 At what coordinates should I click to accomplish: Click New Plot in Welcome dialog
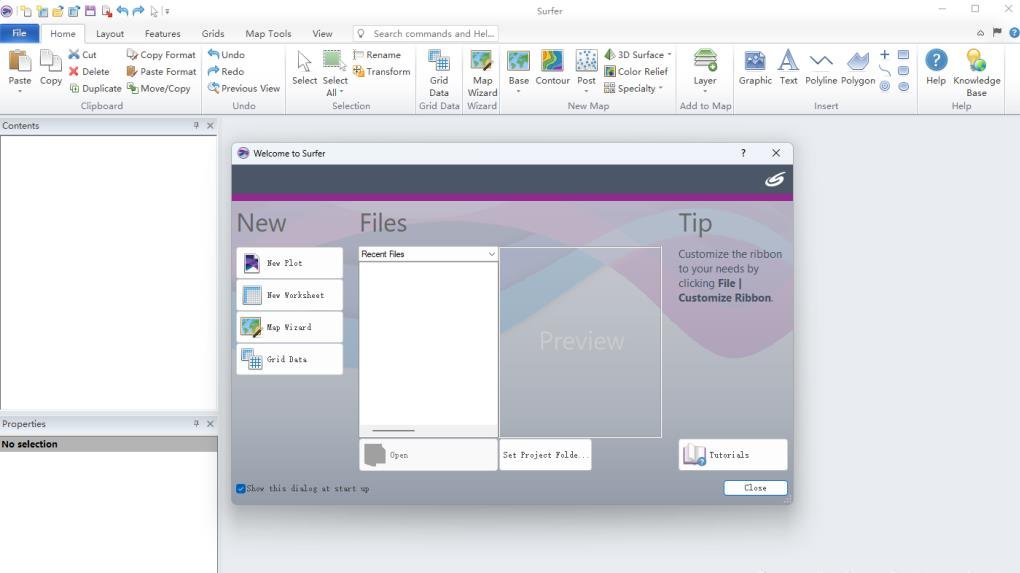tap(289, 263)
